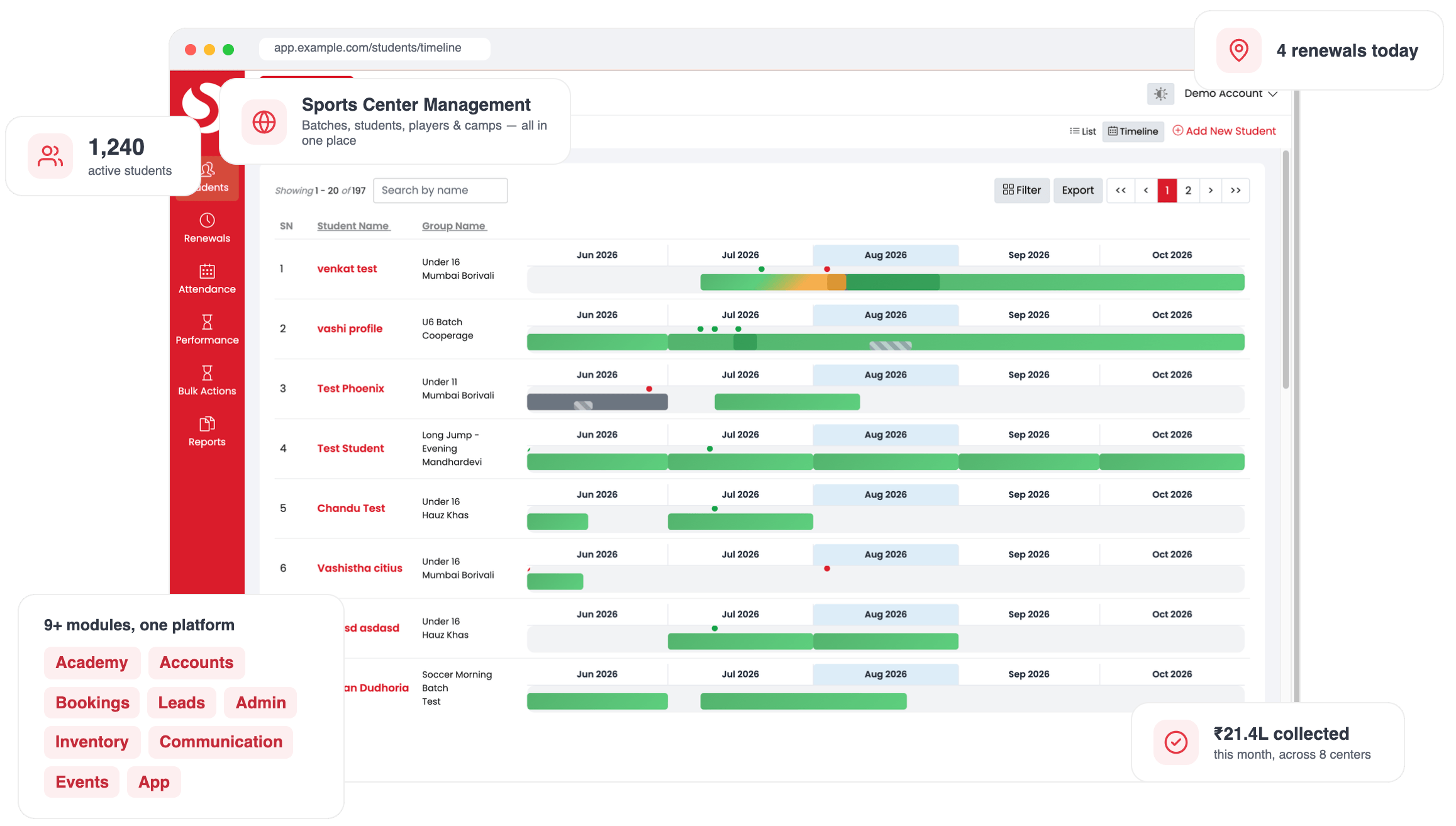Image resolution: width=1456 pixels, height=826 pixels.
Task: Open the Renewals sidebar section
Action: pos(207,228)
